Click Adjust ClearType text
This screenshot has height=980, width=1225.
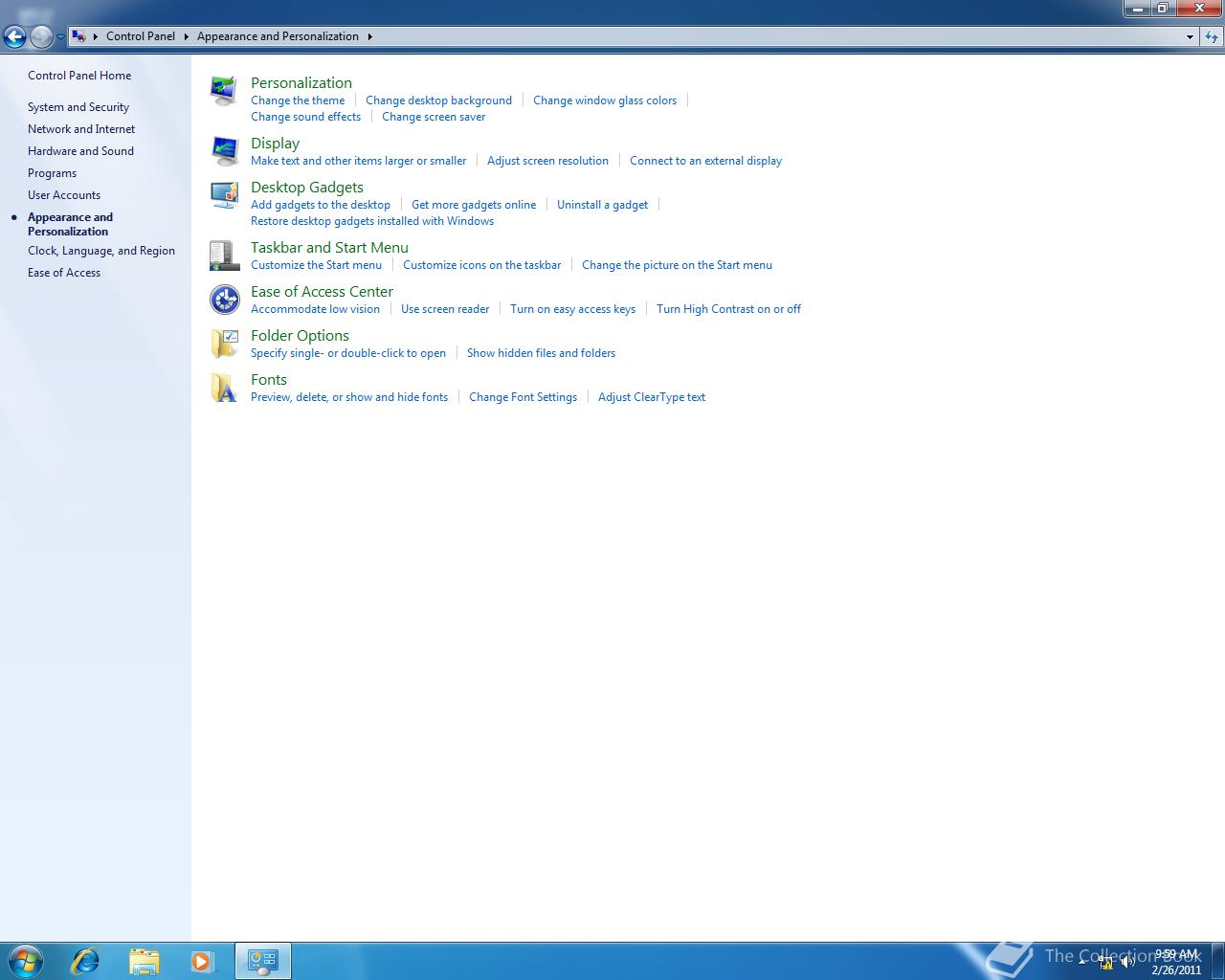[652, 397]
